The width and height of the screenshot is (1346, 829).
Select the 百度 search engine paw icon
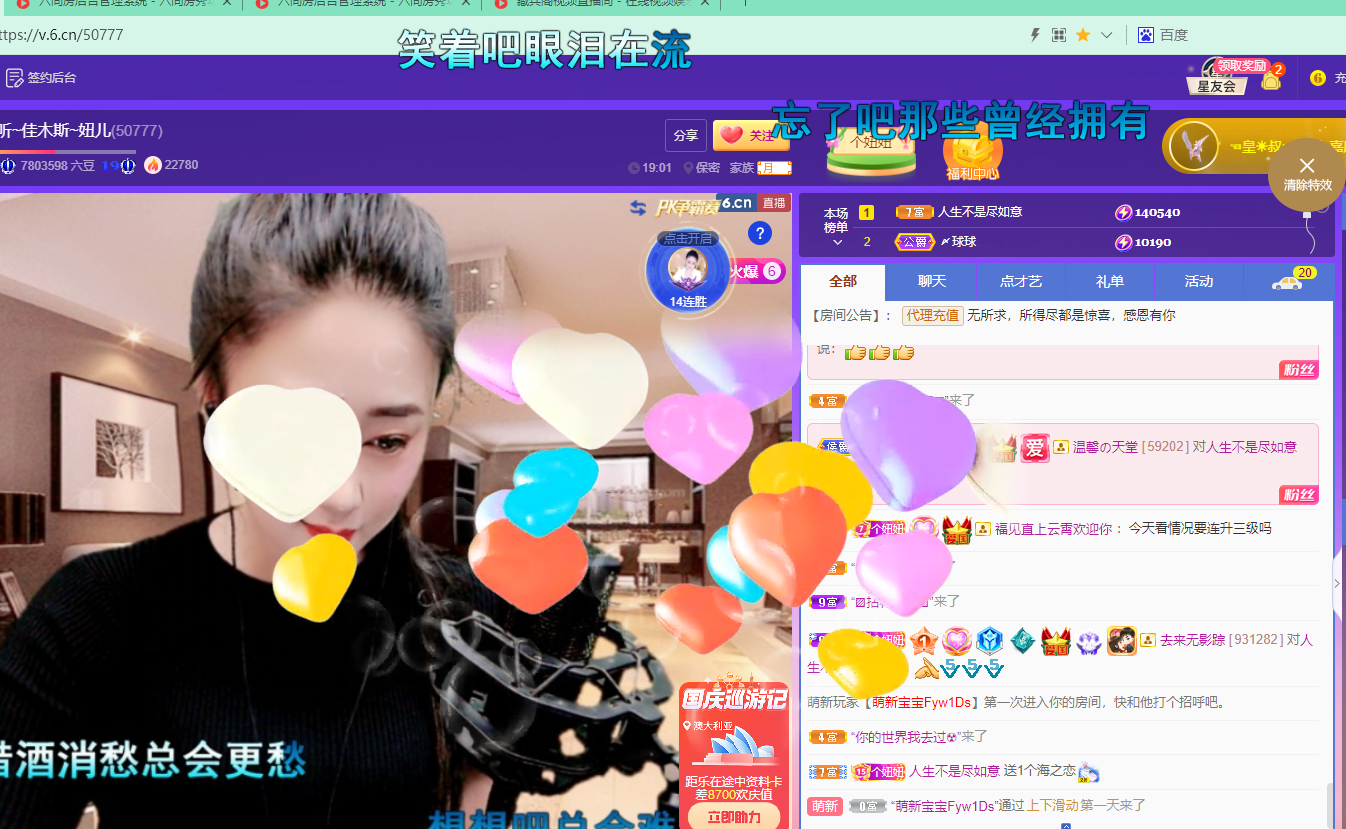tap(1146, 35)
